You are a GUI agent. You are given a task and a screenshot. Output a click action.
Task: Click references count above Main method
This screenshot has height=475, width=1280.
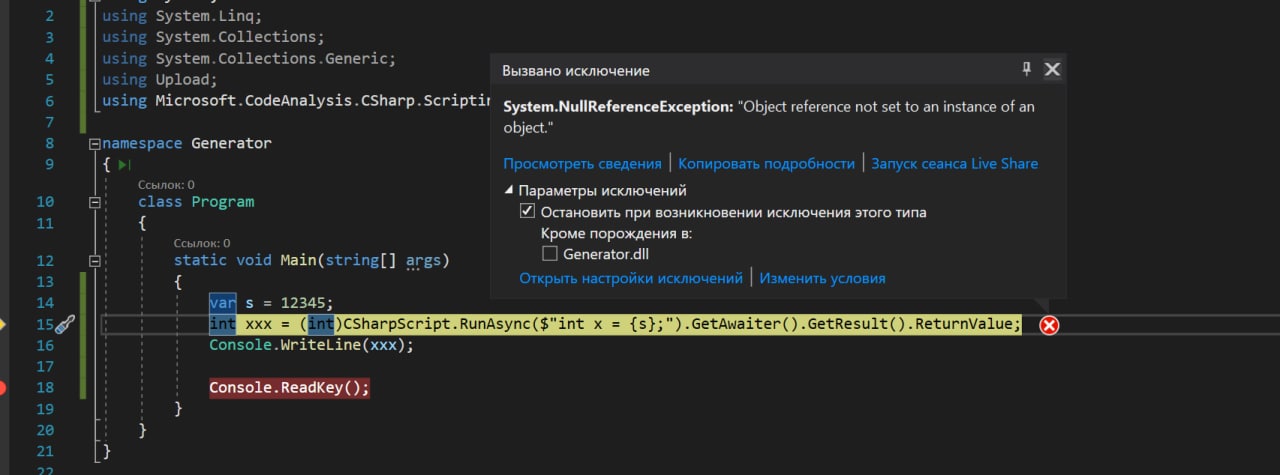pyautogui.click(x=202, y=243)
